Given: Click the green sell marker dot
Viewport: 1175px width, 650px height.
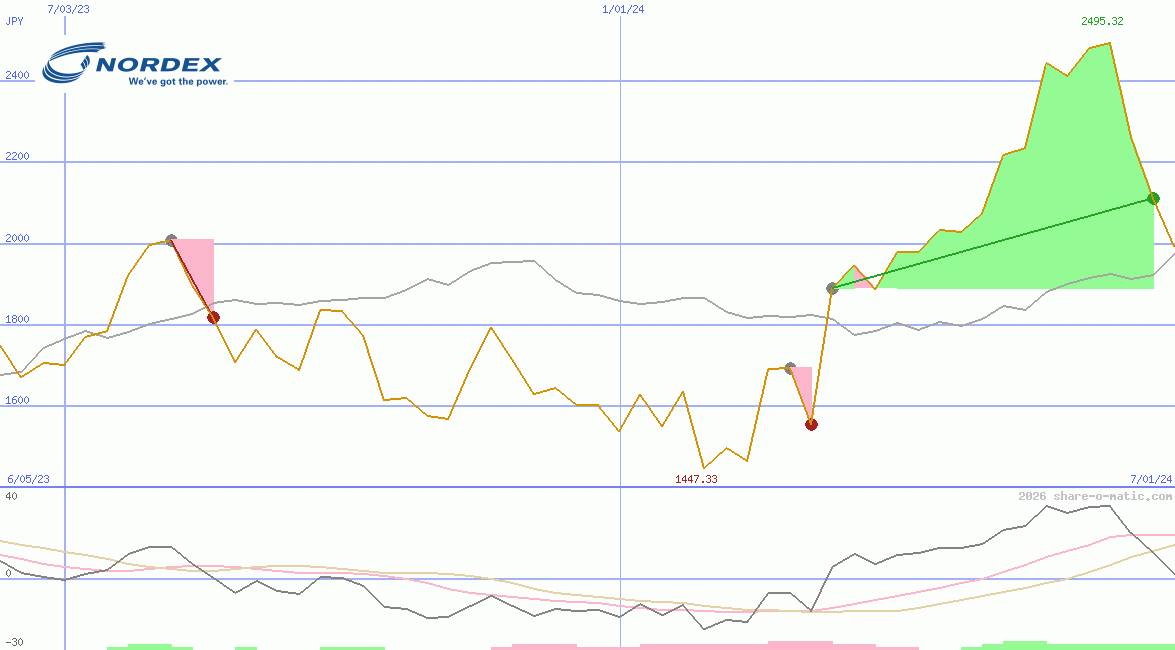Looking at the screenshot, I should point(1153,198).
